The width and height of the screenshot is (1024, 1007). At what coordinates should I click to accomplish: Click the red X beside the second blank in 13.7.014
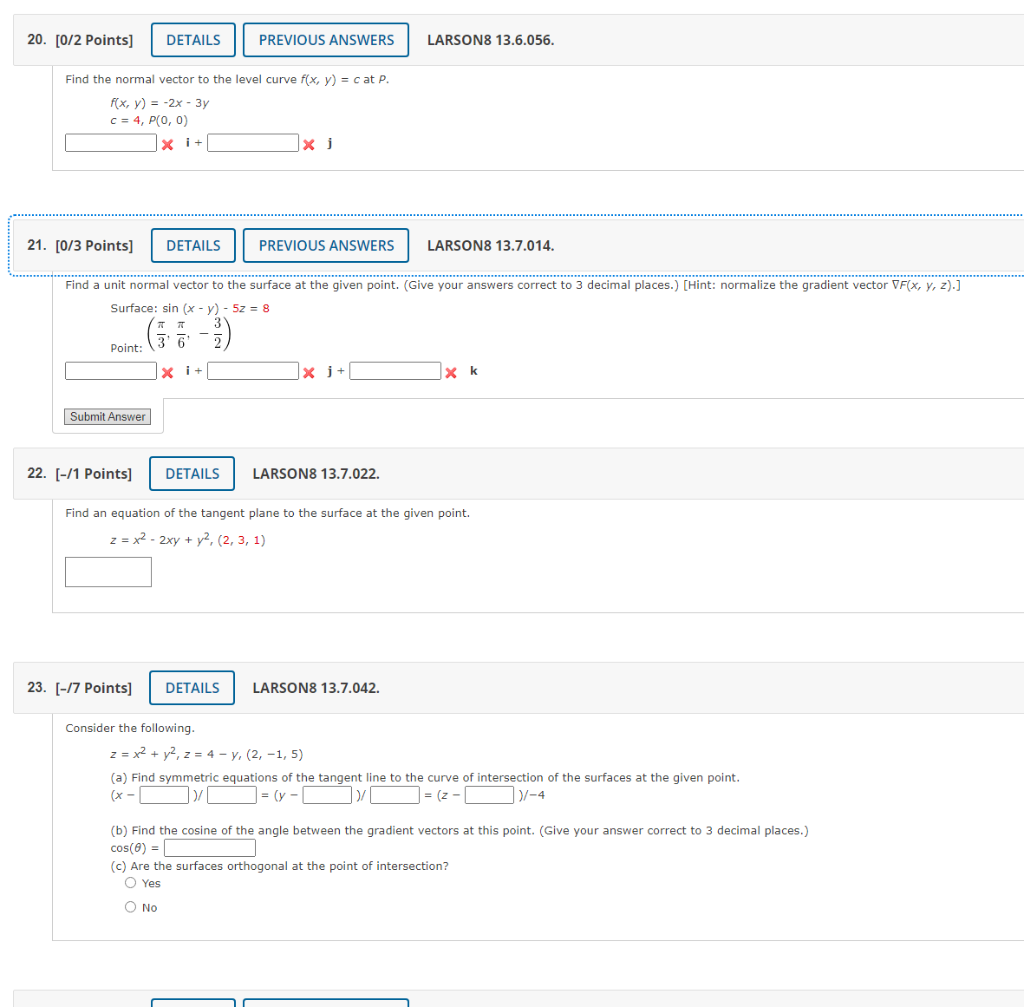pyautogui.click(x=309, y=371)
